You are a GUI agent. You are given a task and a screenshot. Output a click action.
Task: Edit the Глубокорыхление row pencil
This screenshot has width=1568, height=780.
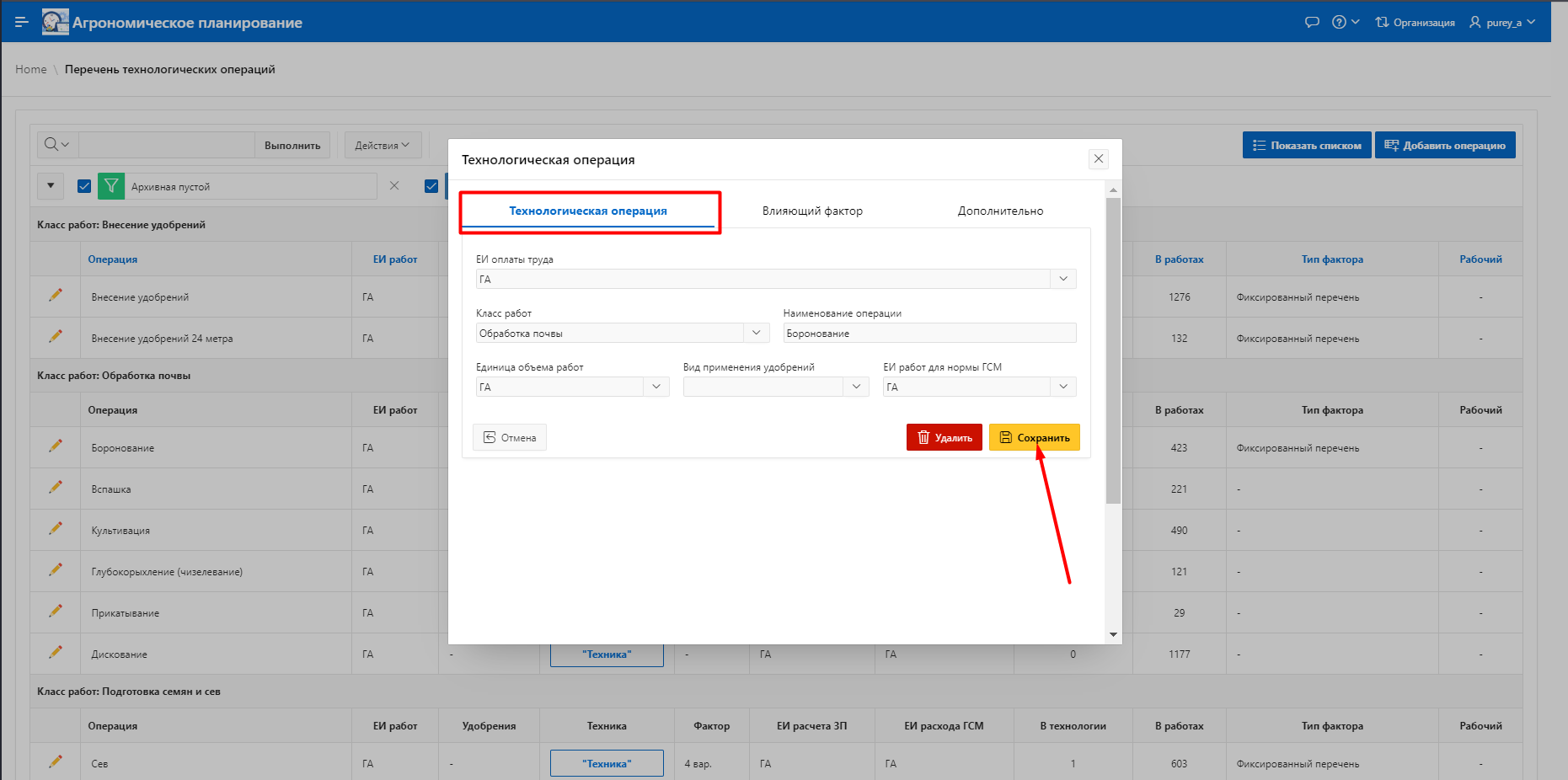pos(56,570)
